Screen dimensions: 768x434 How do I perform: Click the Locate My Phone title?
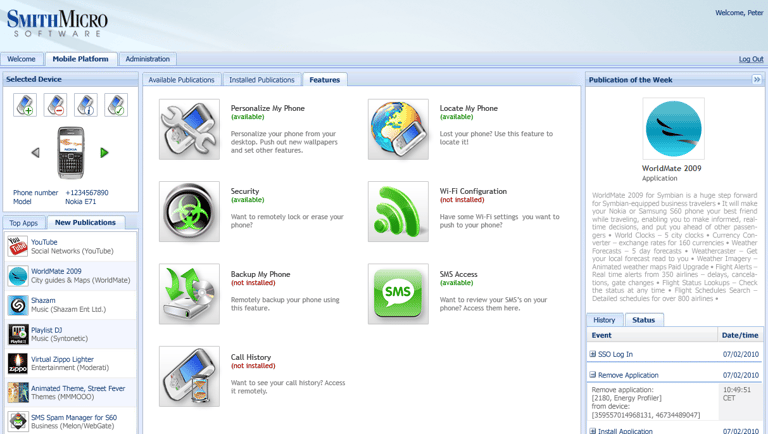click(x=469, y=108)
